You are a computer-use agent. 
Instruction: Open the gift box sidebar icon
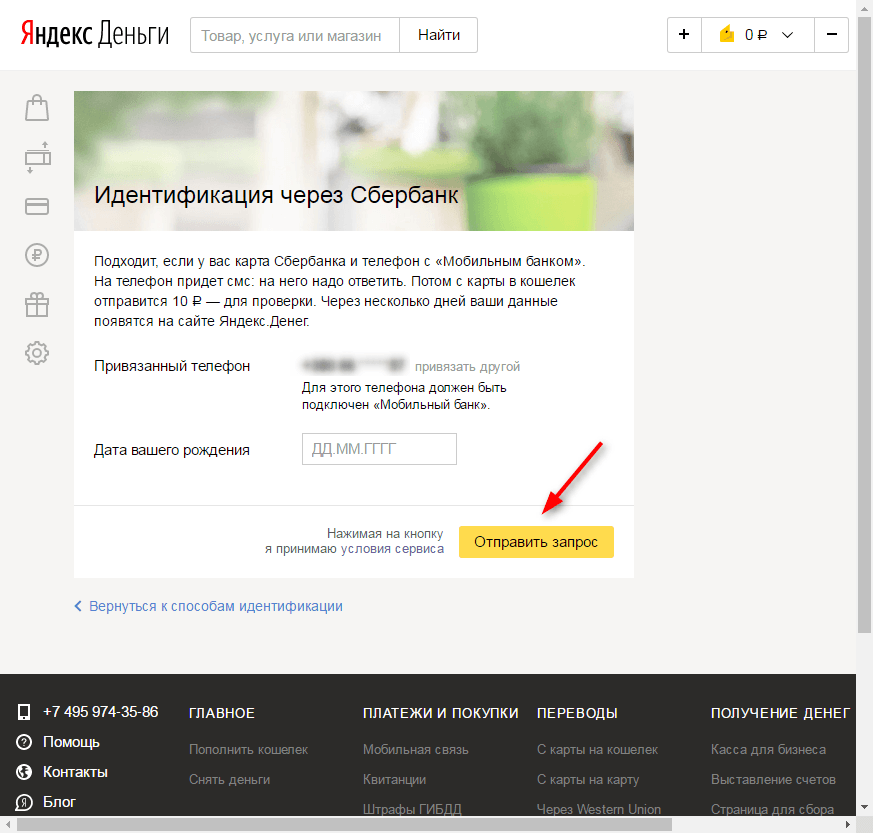point(37,304)
